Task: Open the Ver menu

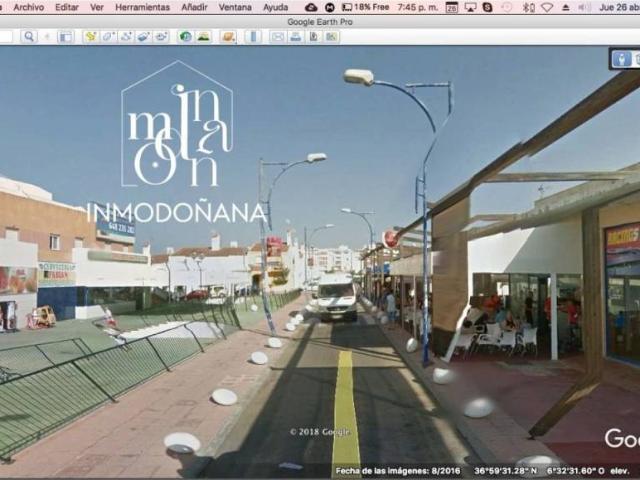Action: point(97,7)
